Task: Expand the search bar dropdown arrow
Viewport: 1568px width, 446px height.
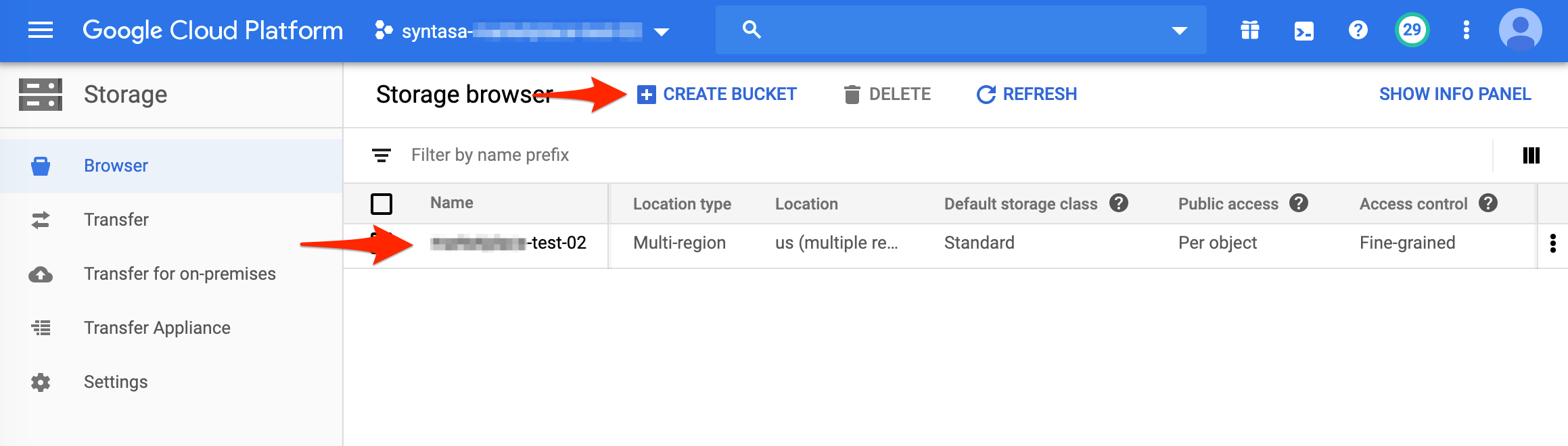Action: click(x=1179, y=31)
